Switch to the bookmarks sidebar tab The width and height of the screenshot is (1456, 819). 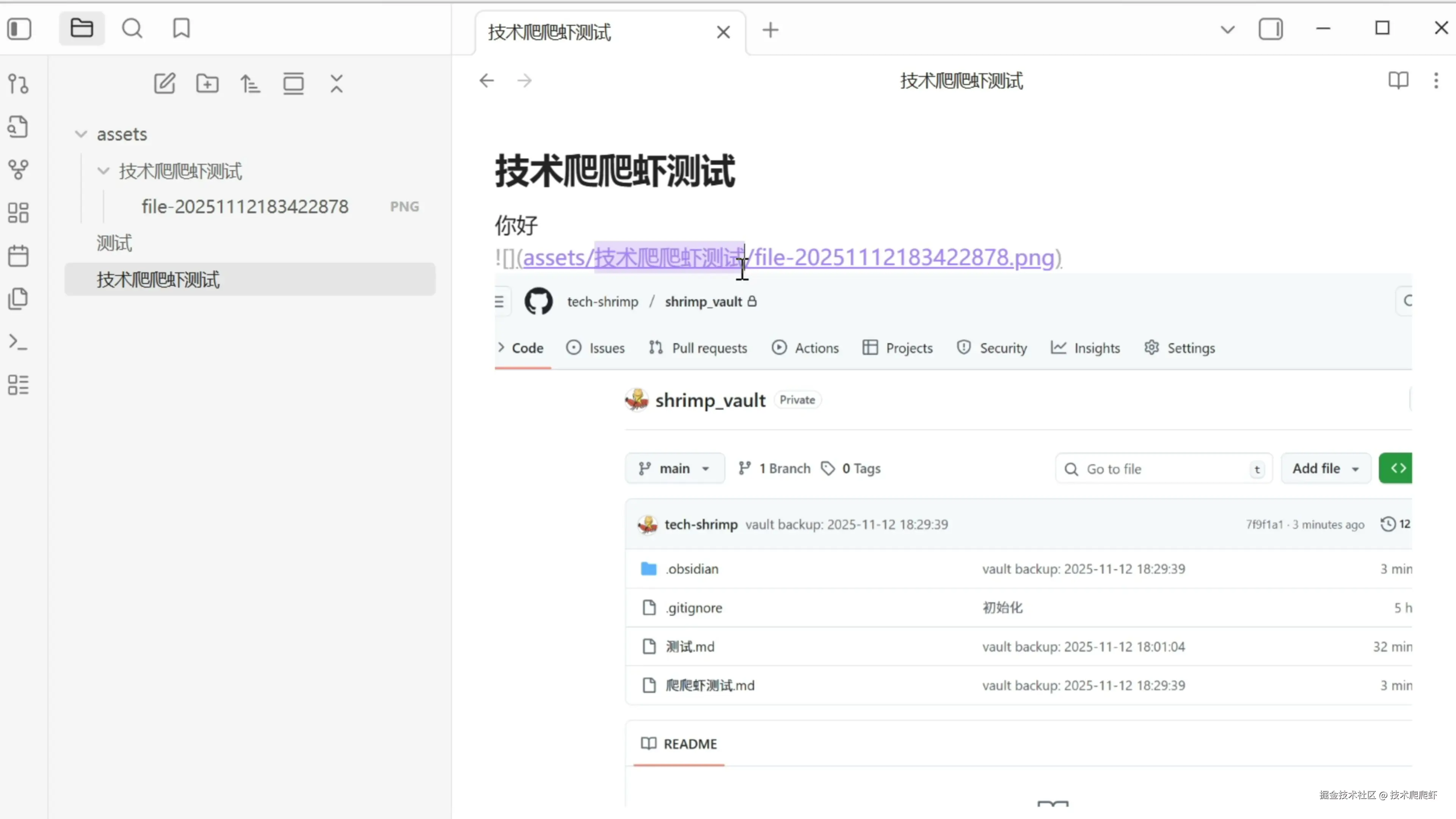[182, 28]
